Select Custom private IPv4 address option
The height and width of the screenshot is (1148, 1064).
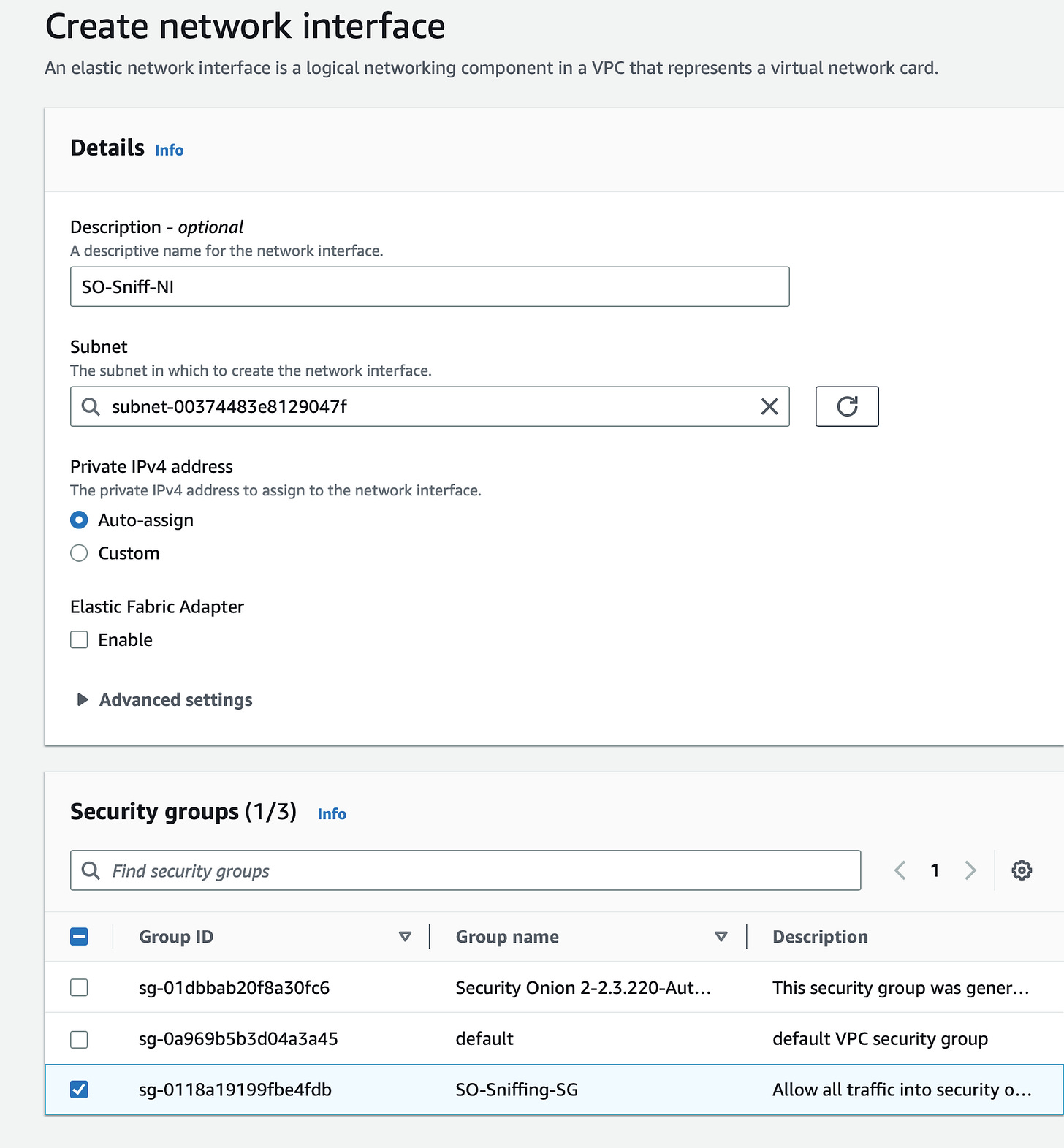79,553
